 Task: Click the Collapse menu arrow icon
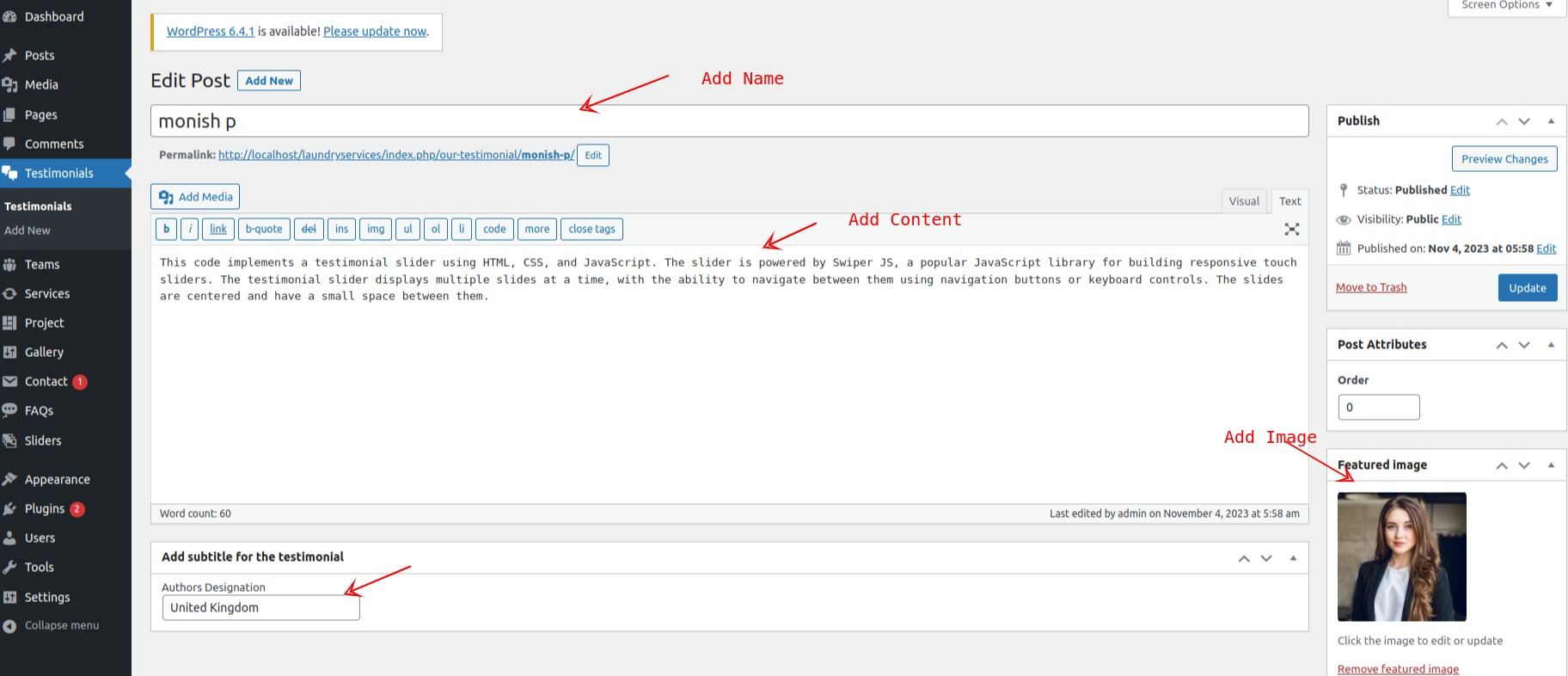[x=10, y=626]
